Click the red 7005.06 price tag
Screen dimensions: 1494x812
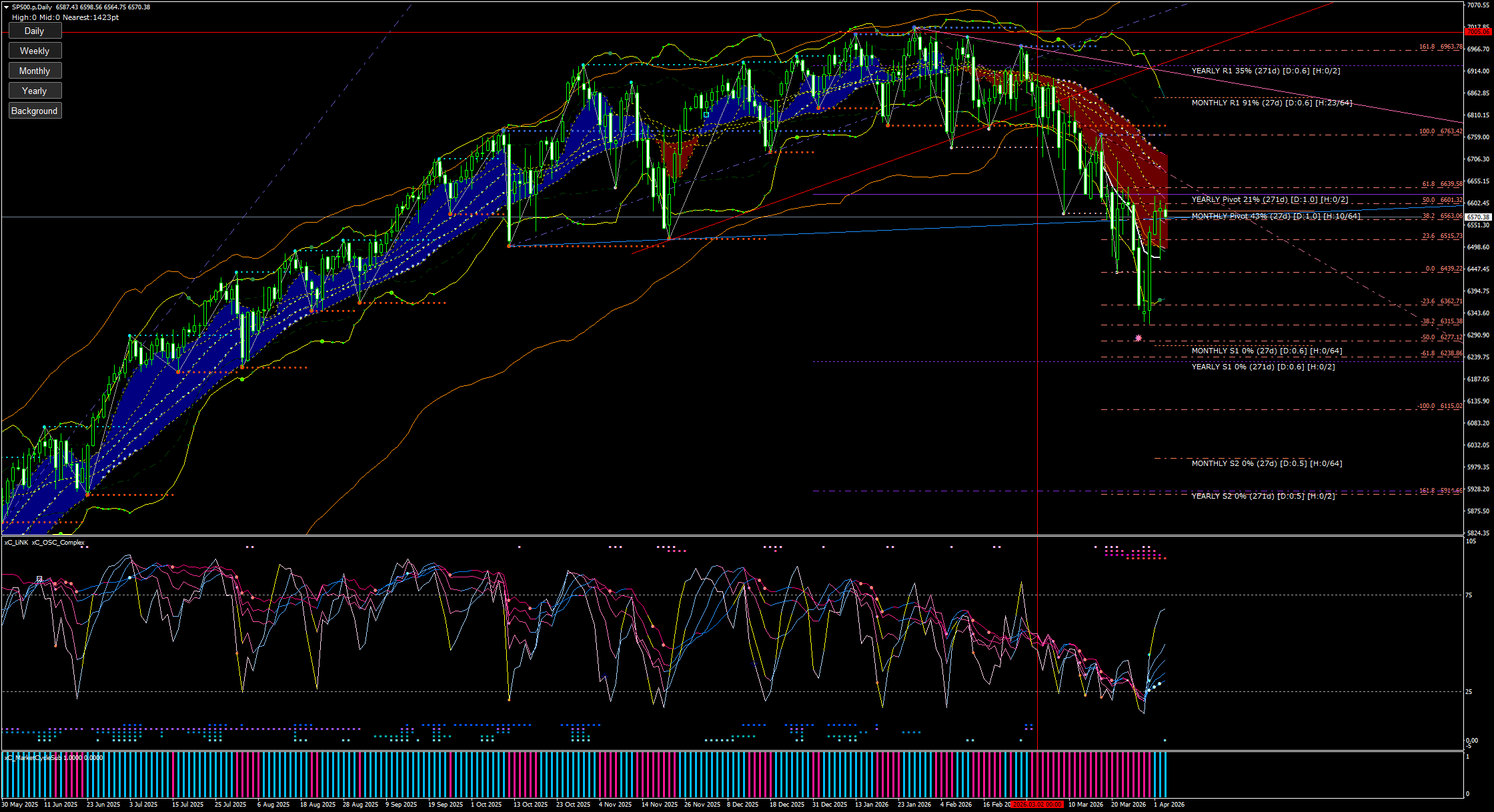(x=1478, y=31)
